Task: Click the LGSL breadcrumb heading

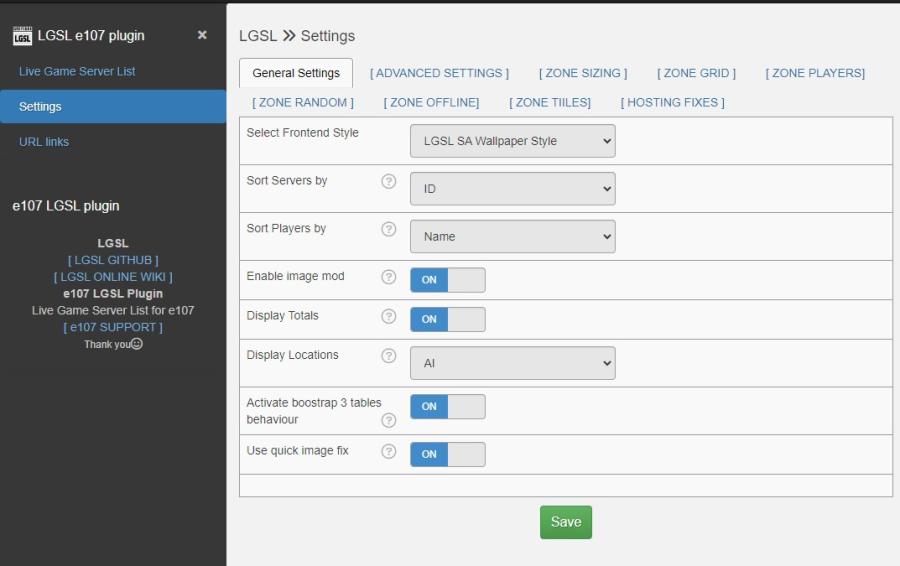Action: tap(258, 36)
